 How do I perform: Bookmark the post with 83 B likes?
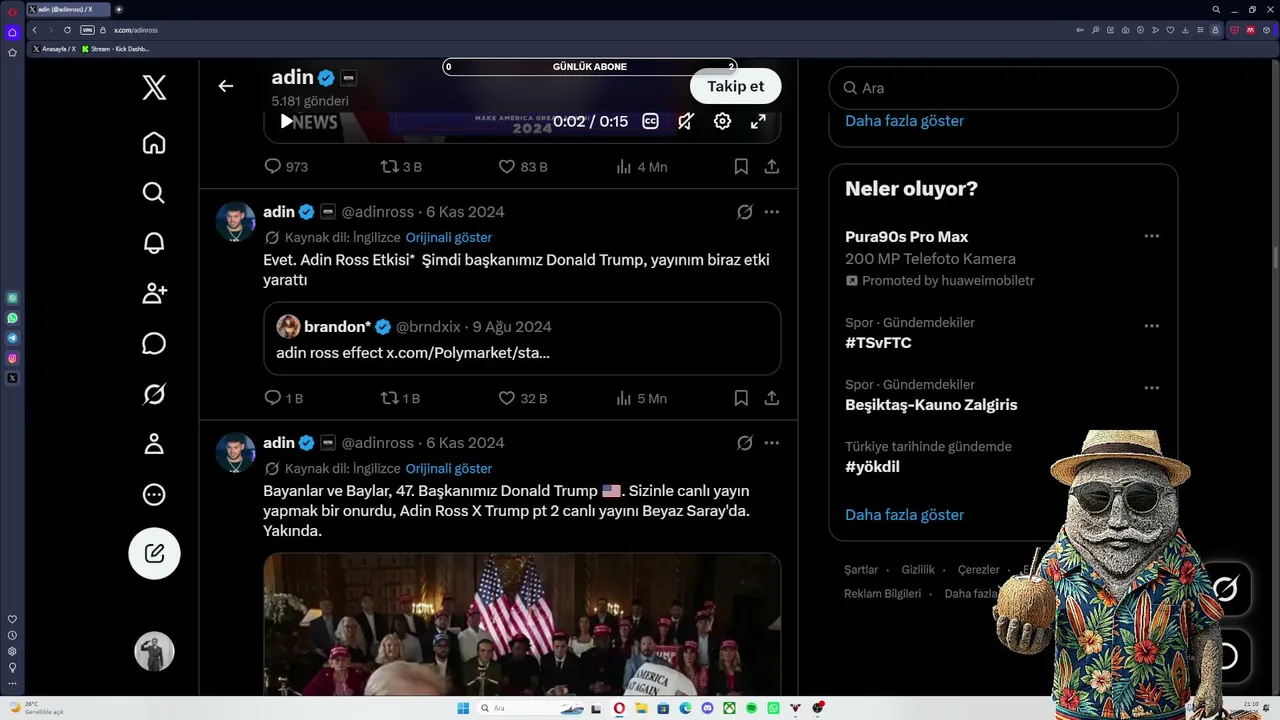[741, 167]
